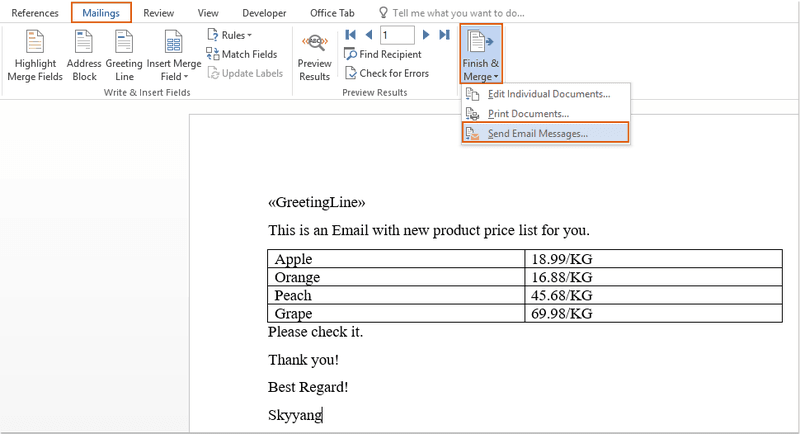This screenshot has height=434, width=800.
Task: Go to next record arrow
Action: (x=426, y=35)
